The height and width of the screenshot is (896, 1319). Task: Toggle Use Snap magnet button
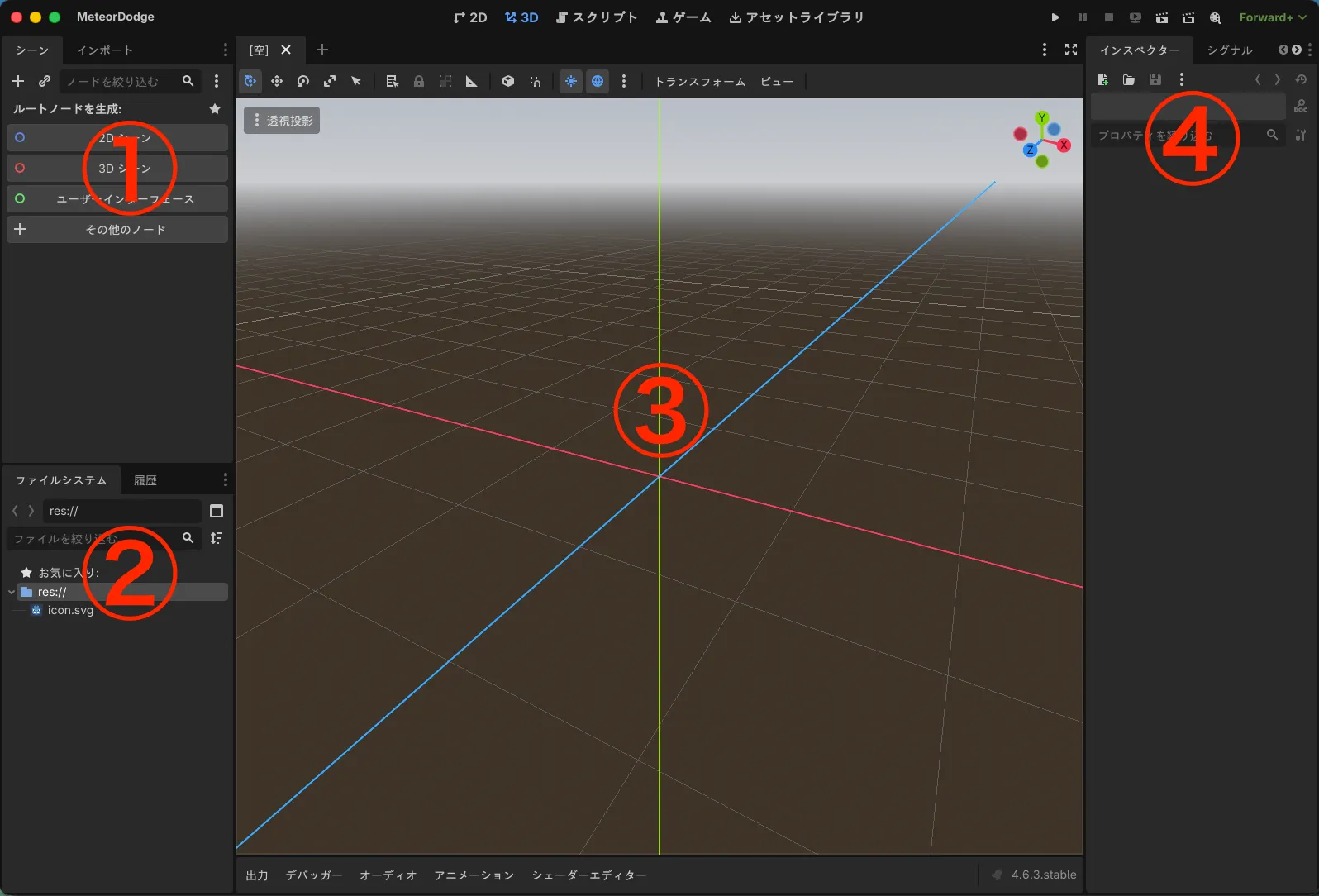(536, 81)
